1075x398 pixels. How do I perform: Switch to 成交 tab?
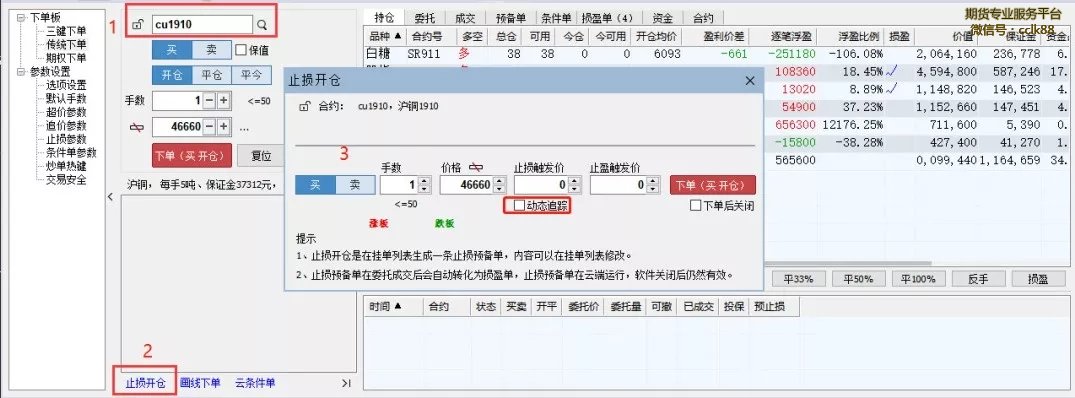coord(466,18)
